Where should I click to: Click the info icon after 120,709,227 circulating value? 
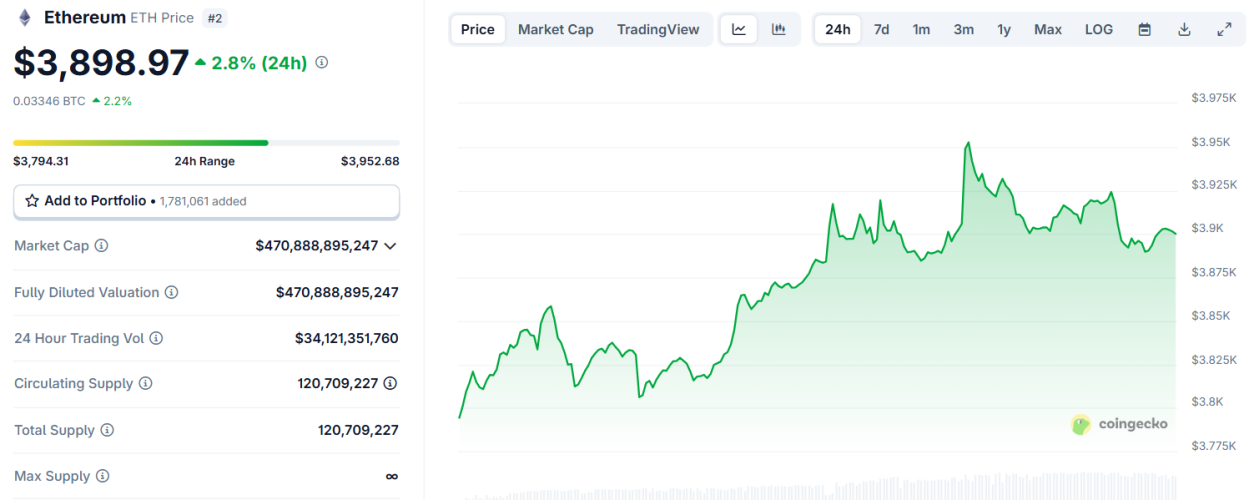[390, 384]
